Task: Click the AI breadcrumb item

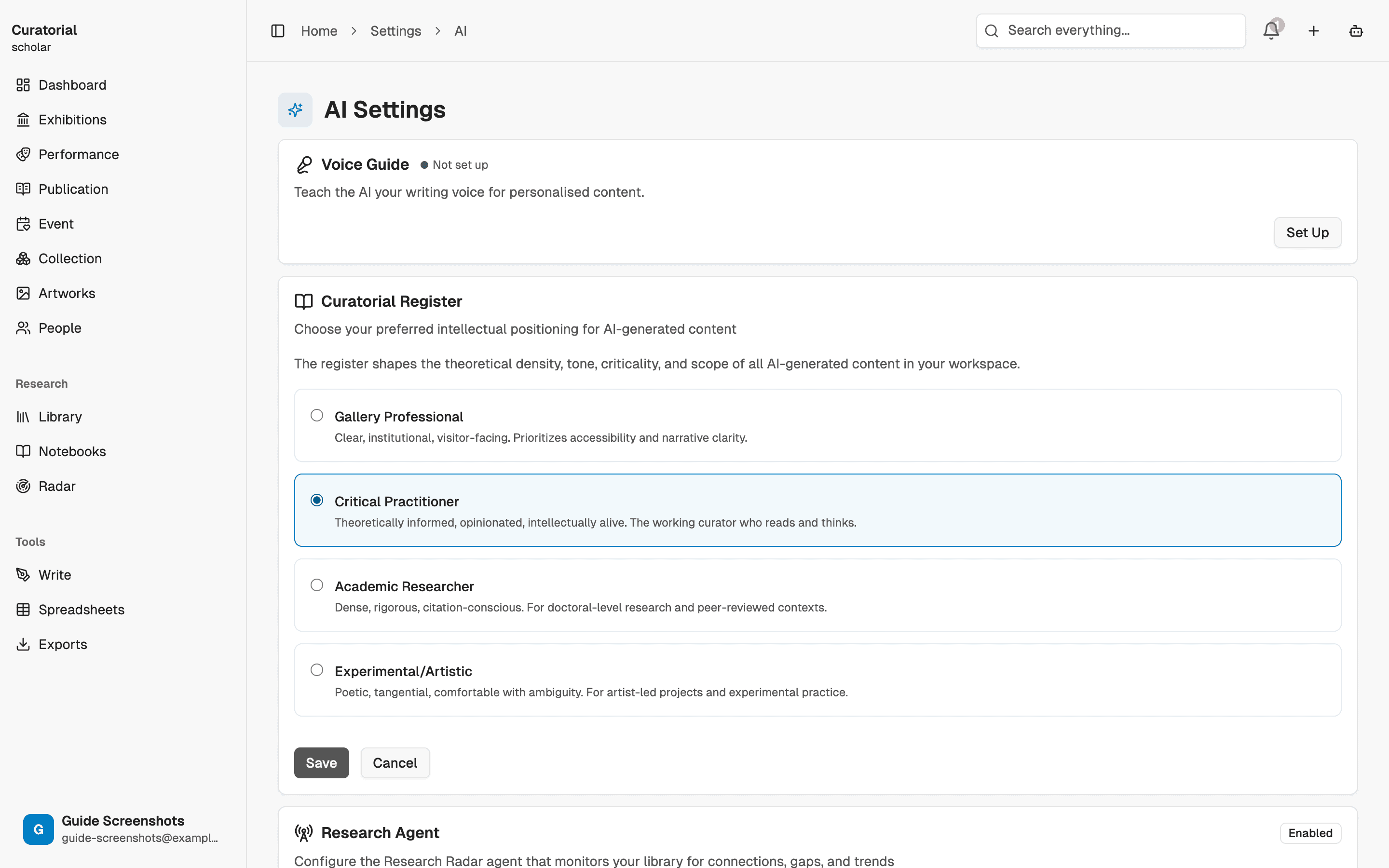Action: tap(460, 31)
